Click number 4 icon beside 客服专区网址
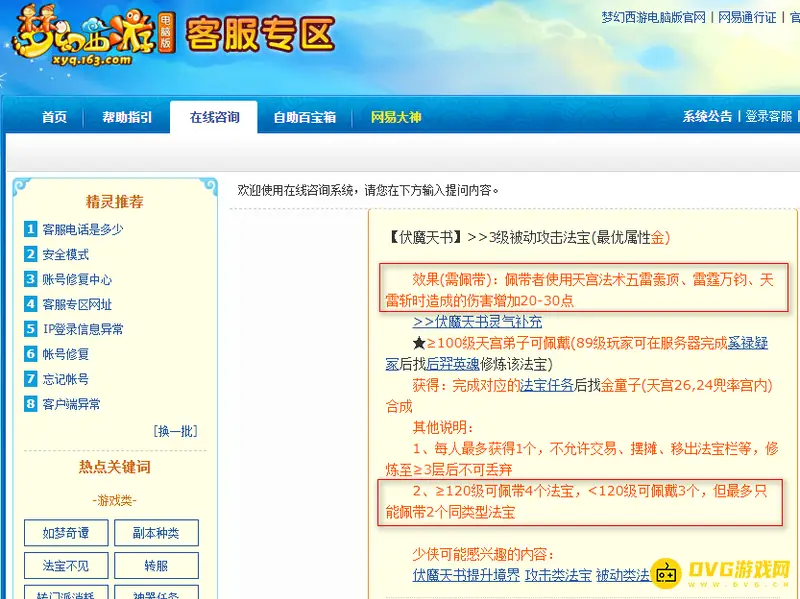Image resolution: width=800 pixels, height=599 pixels. click(31, 304)
